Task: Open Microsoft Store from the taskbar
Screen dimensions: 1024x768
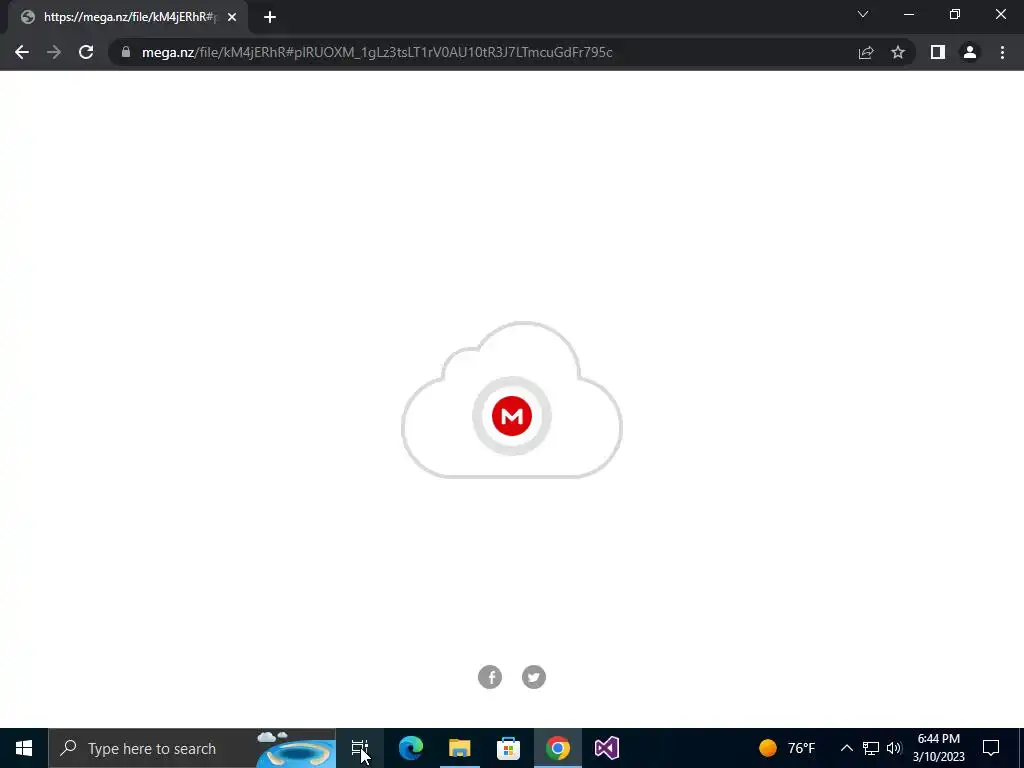Action: pyautogui.click(x=508, y=748)
